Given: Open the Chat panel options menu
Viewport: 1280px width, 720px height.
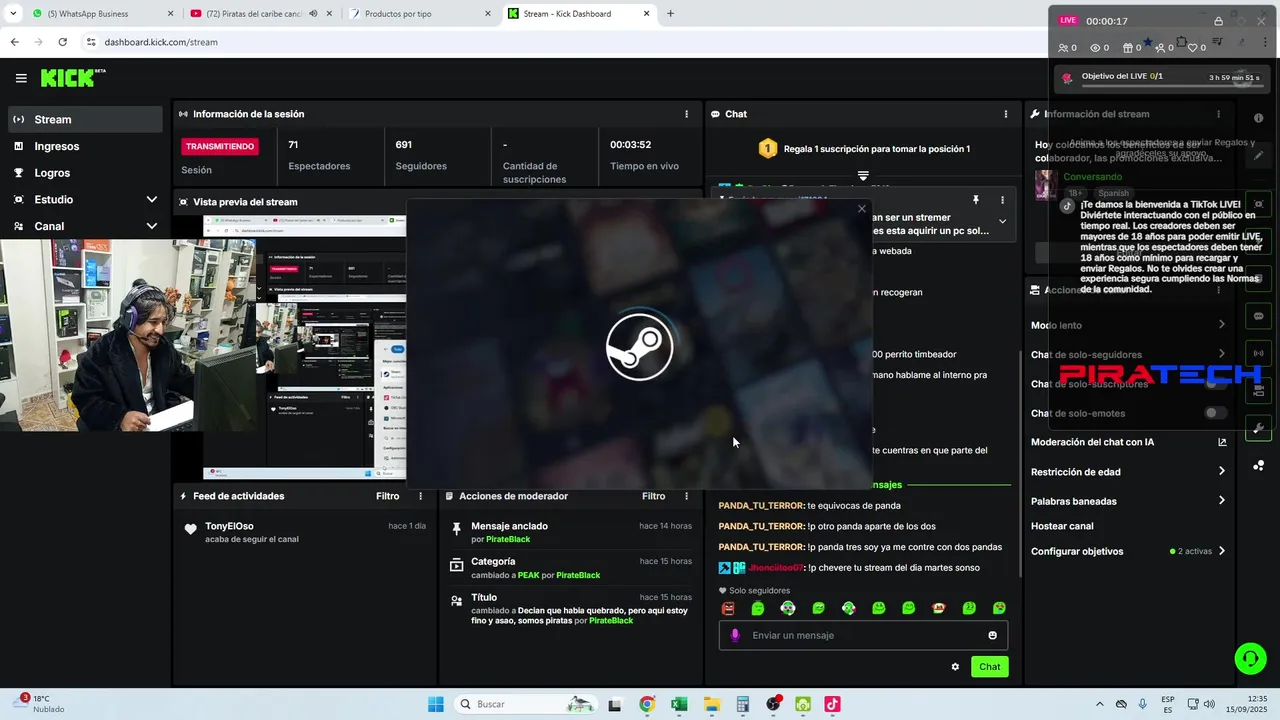Looking at the screenshot, I should point(1006,114).
